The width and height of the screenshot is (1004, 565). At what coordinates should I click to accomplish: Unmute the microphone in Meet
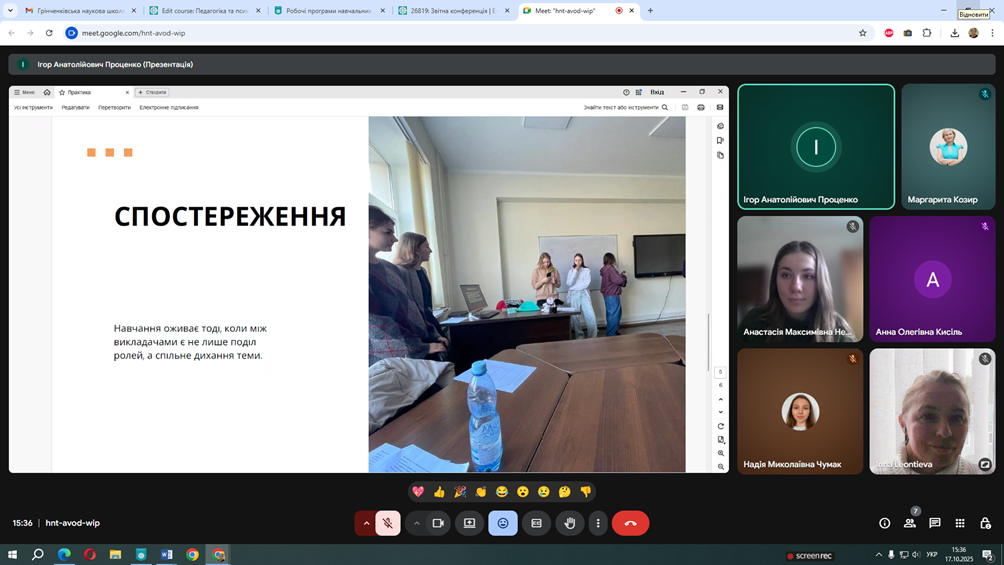(388, 523)
